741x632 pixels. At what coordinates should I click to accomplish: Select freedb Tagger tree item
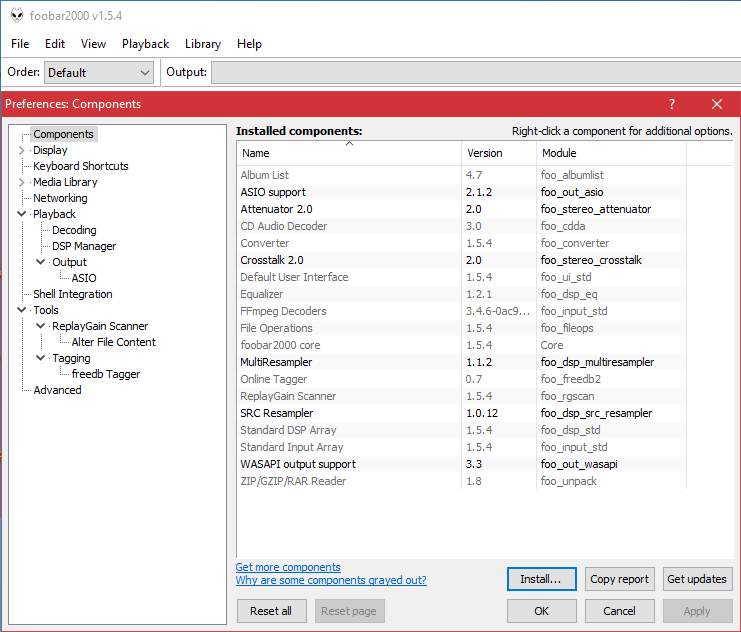[105, 374]
